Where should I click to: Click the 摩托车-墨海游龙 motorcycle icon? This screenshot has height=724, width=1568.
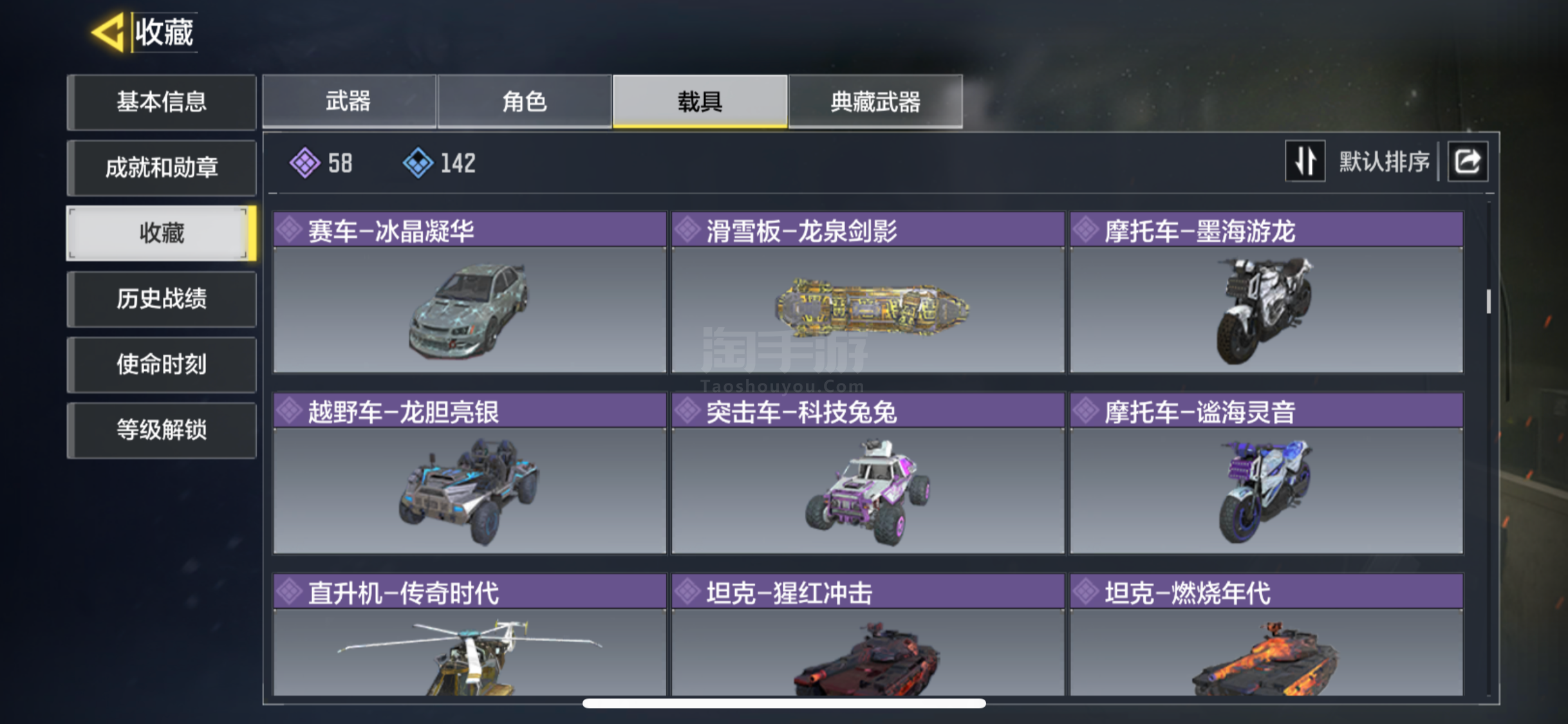(1264, 310)
